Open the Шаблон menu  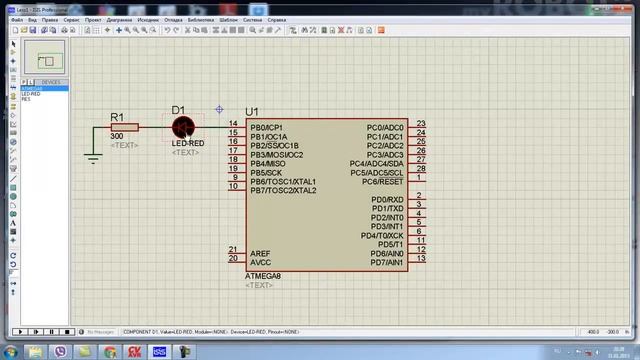tap(228, 20)
